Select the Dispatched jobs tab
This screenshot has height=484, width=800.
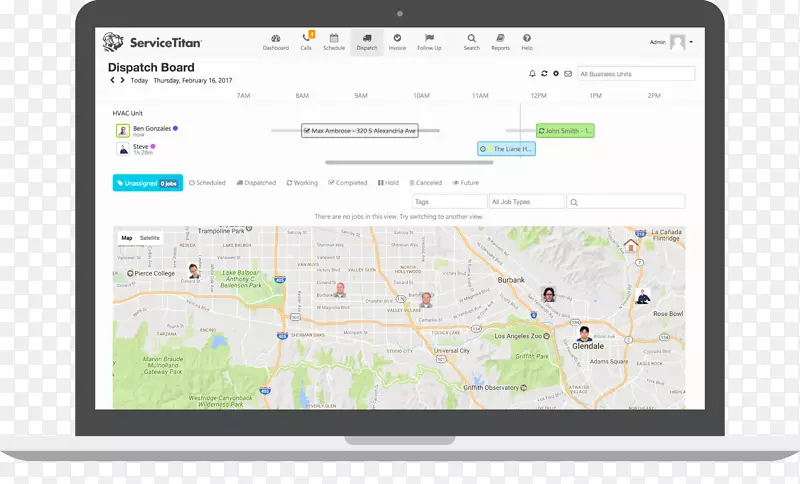click(x=257, y=183)
